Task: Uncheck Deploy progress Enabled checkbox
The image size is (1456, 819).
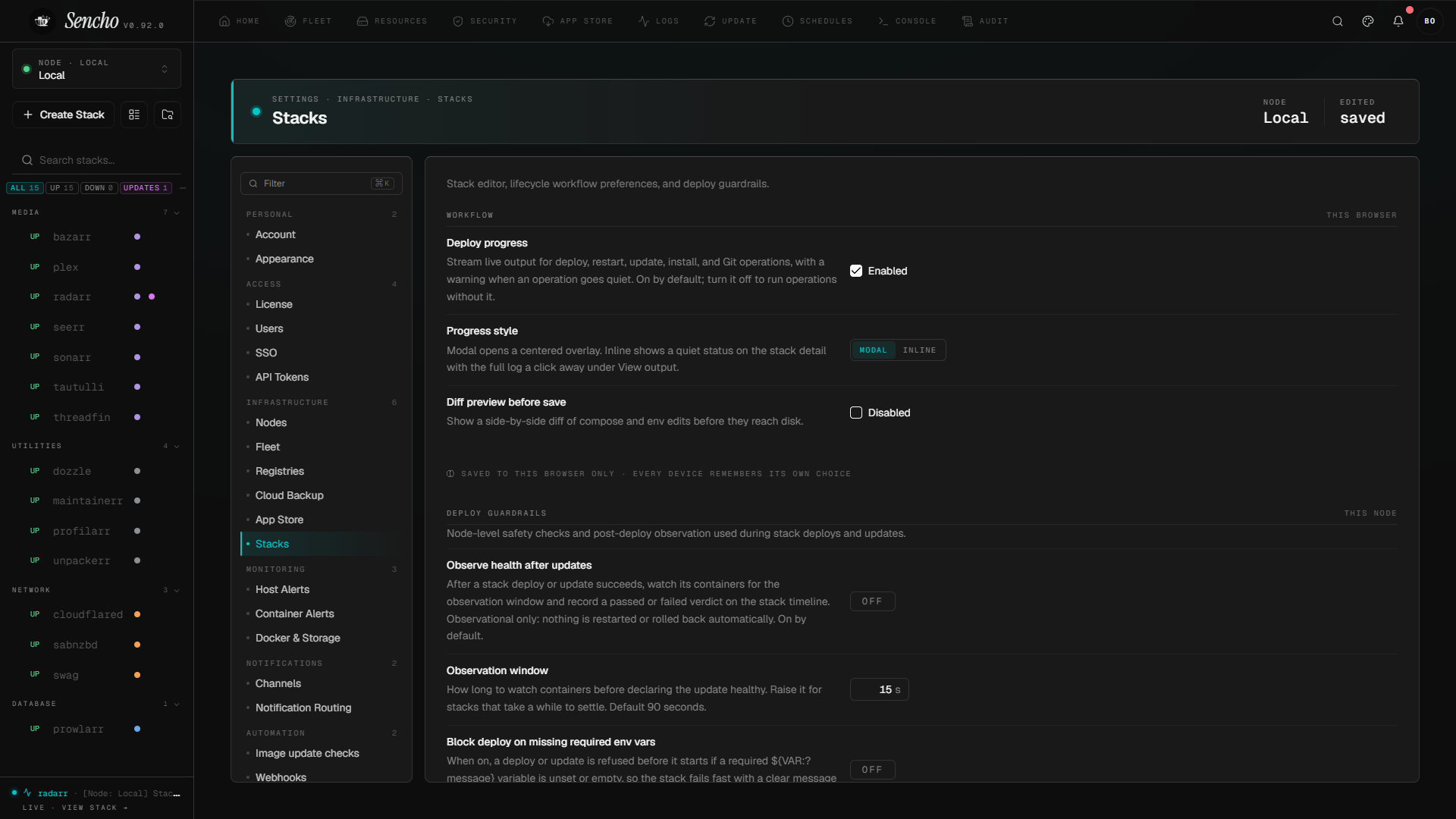Action: tap(856, 271)
